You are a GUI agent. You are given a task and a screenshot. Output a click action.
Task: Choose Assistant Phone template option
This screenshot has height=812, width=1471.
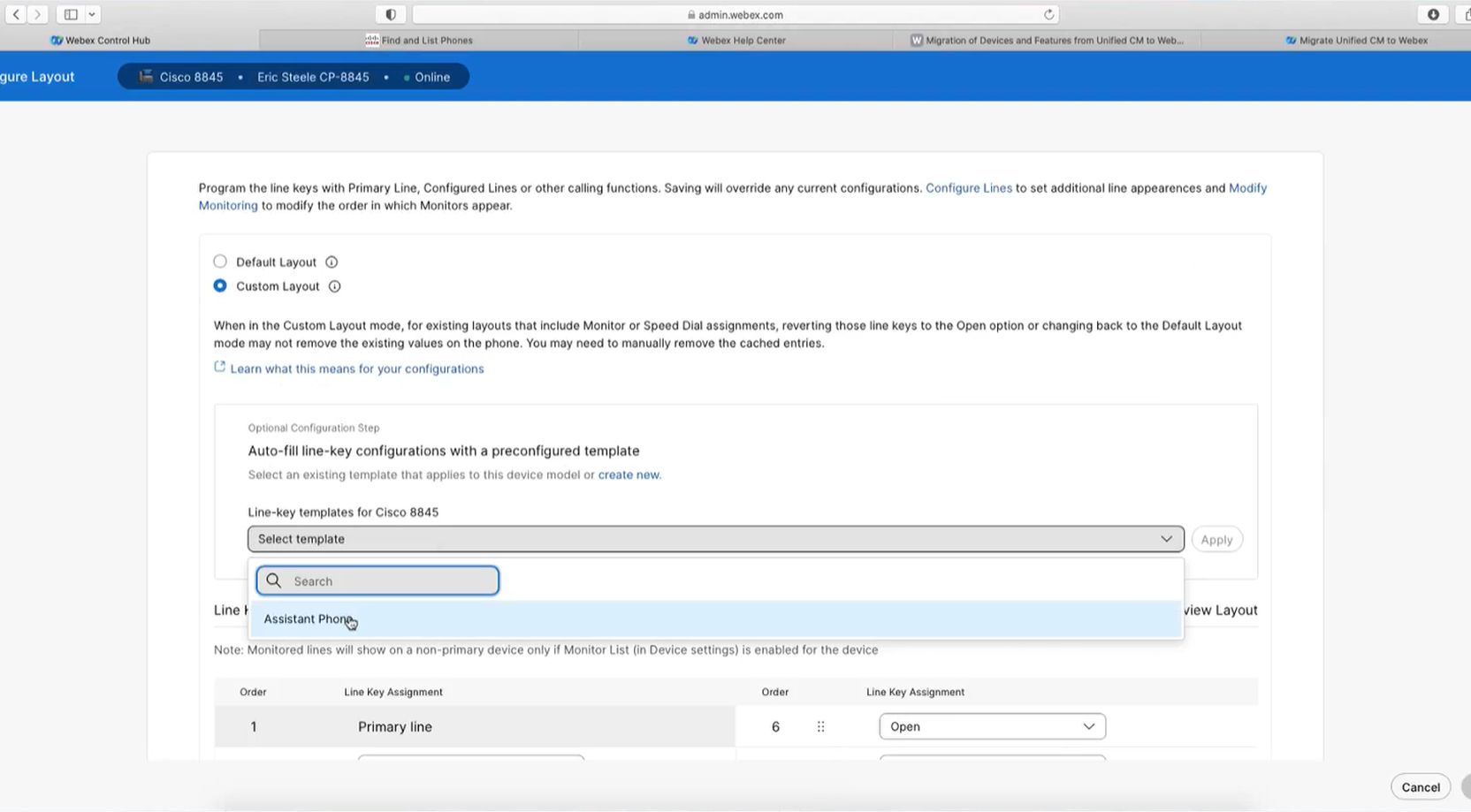point(308,619)
